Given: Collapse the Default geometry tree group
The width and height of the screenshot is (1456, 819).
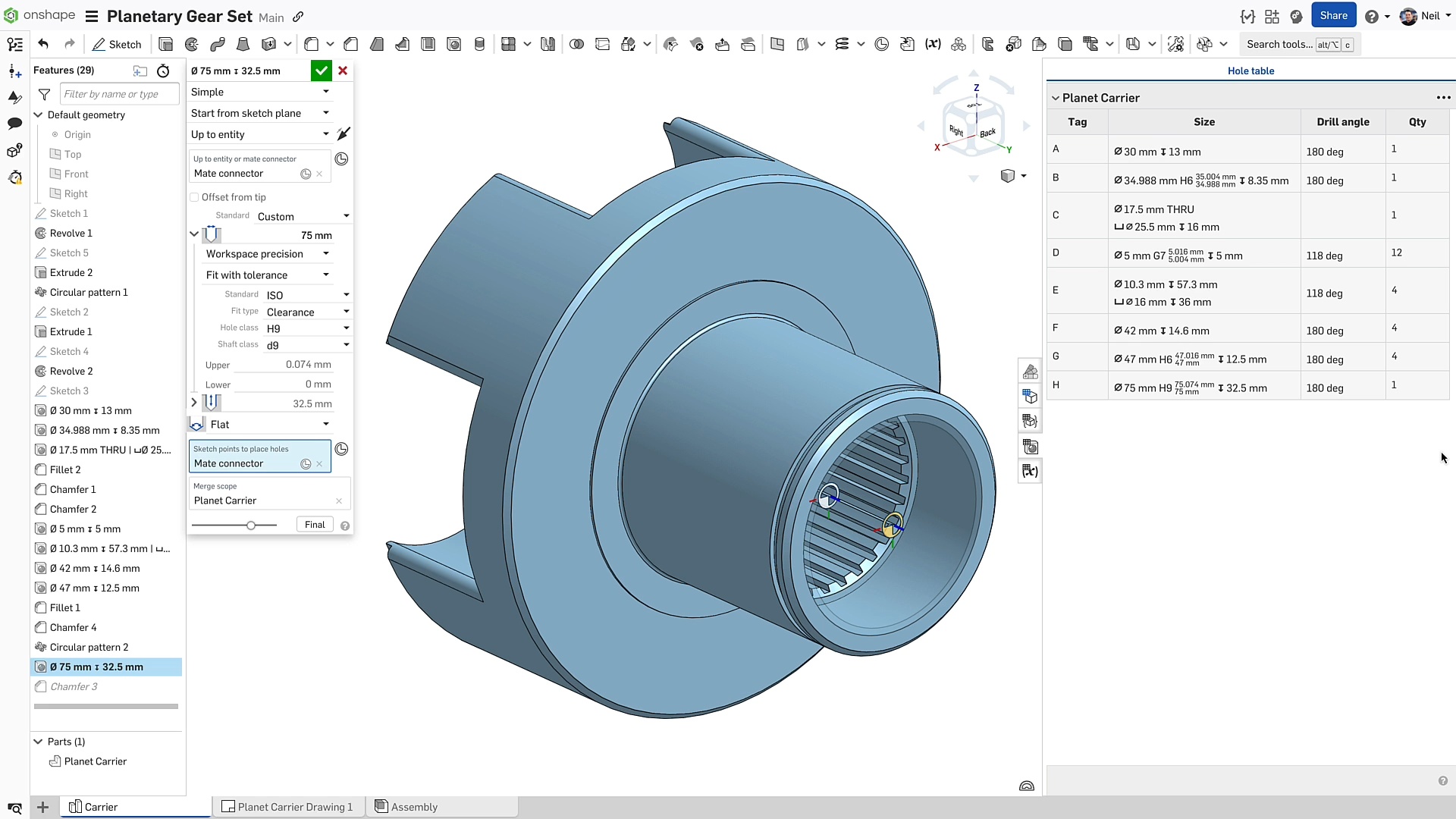Looking at the screenshot, I should coord(38,115).
